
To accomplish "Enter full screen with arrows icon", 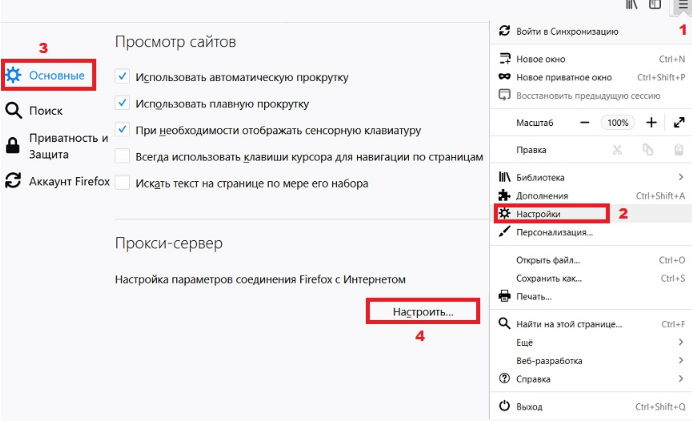I will coord(679,122).
